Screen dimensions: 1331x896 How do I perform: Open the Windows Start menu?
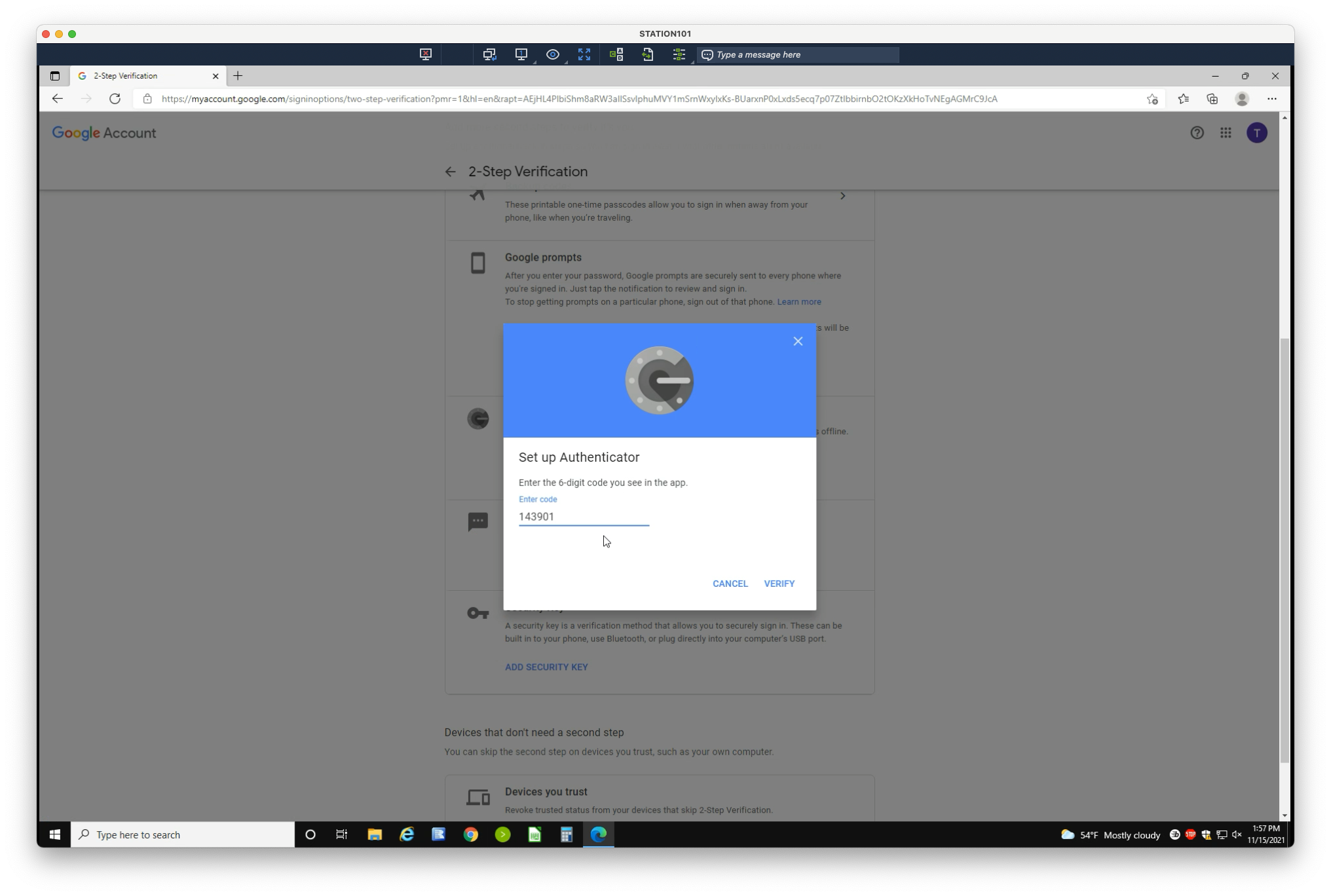point(55,834)
